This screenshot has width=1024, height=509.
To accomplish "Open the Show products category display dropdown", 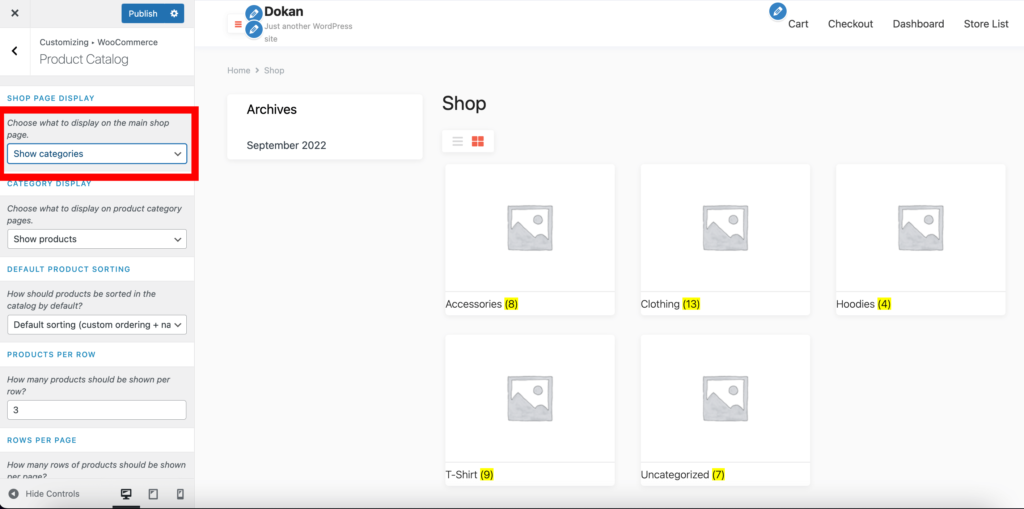I will tap(97, 239).
